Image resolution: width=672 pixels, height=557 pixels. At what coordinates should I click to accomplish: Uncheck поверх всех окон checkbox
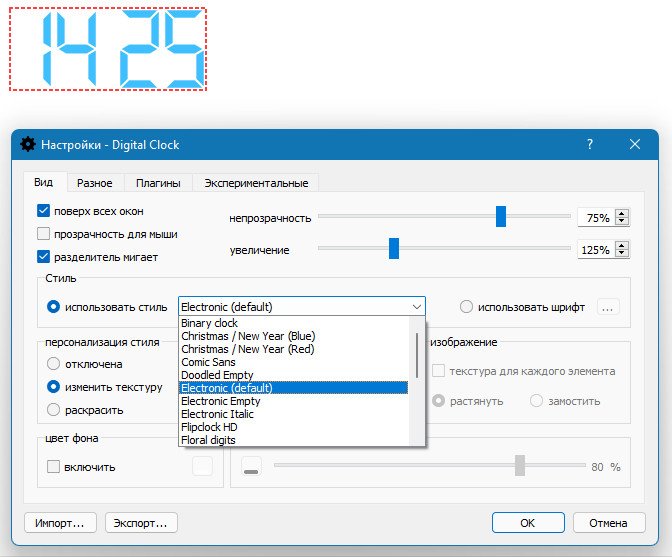pyautogui.click(x=43, y=210)
